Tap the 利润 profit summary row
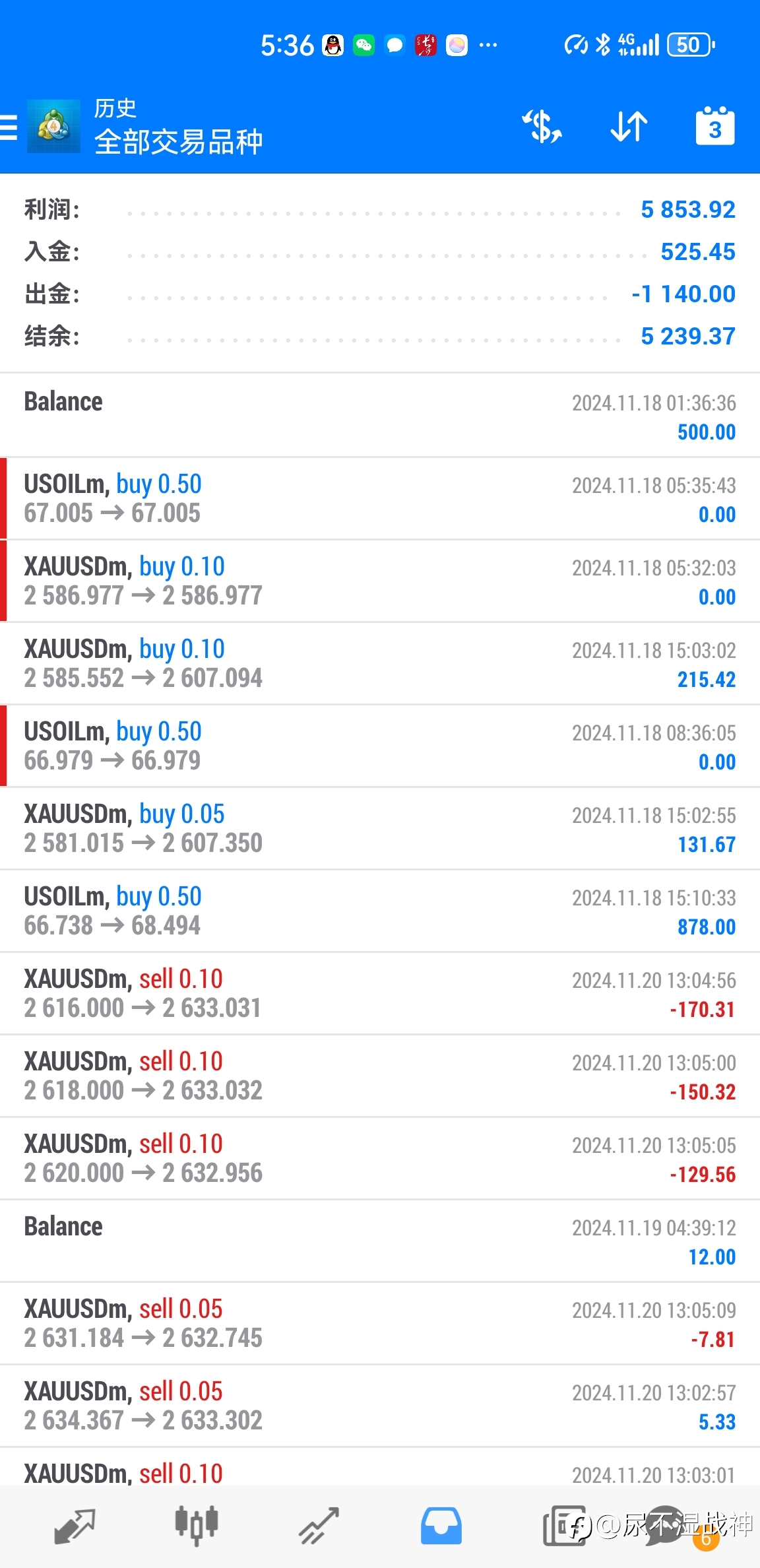This screenshot has height=1568, width=760. 380,210
